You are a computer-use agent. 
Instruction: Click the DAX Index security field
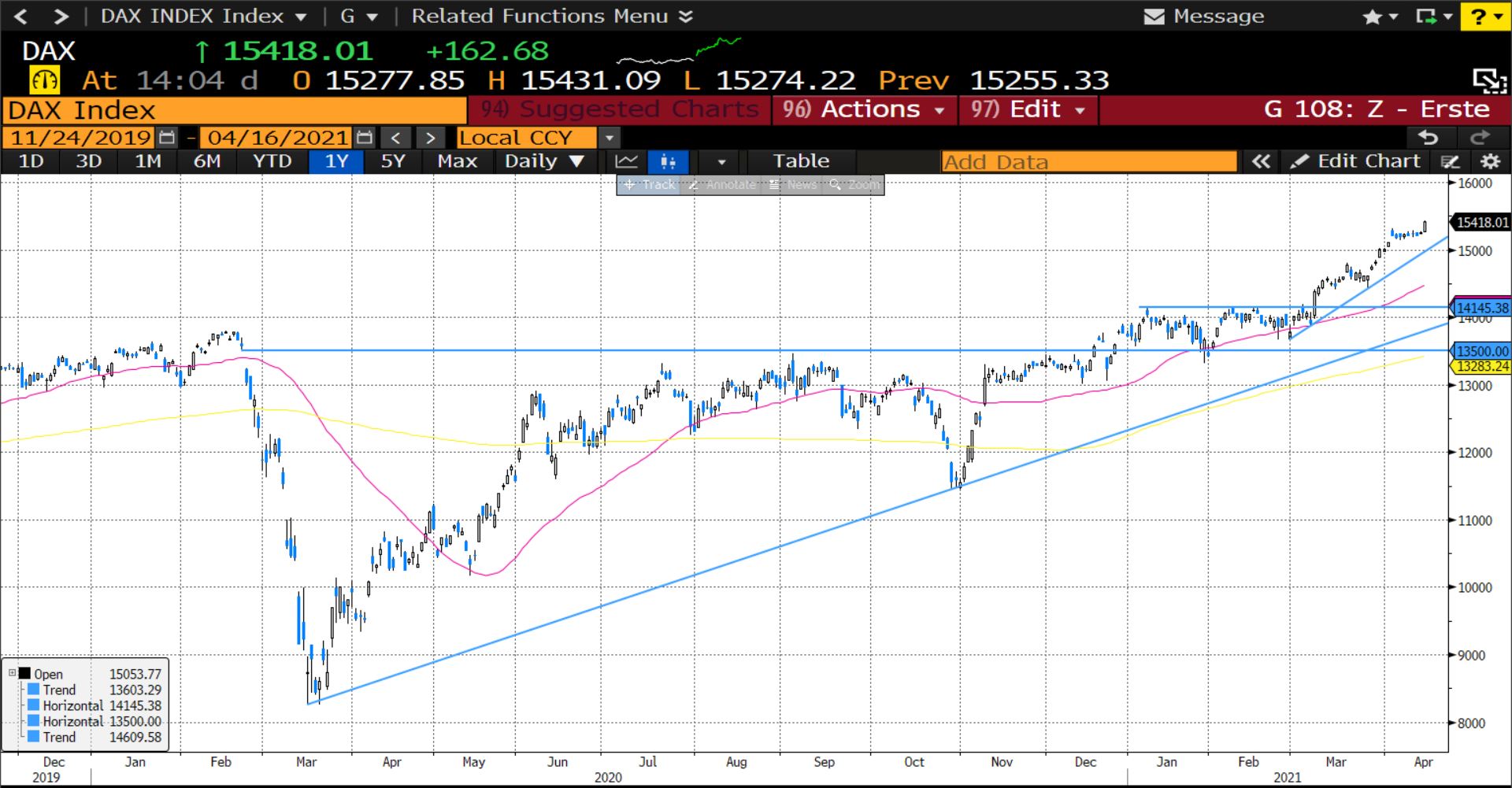click(235, 110)
